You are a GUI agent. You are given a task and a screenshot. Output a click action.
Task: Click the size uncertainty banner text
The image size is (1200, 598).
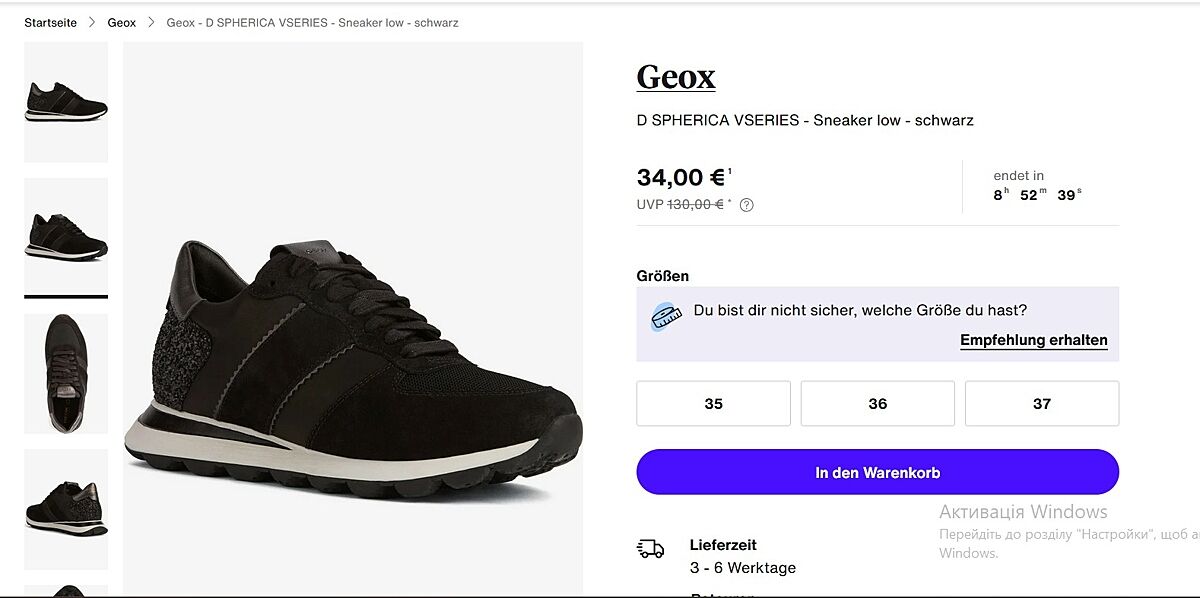click(860, 310)
